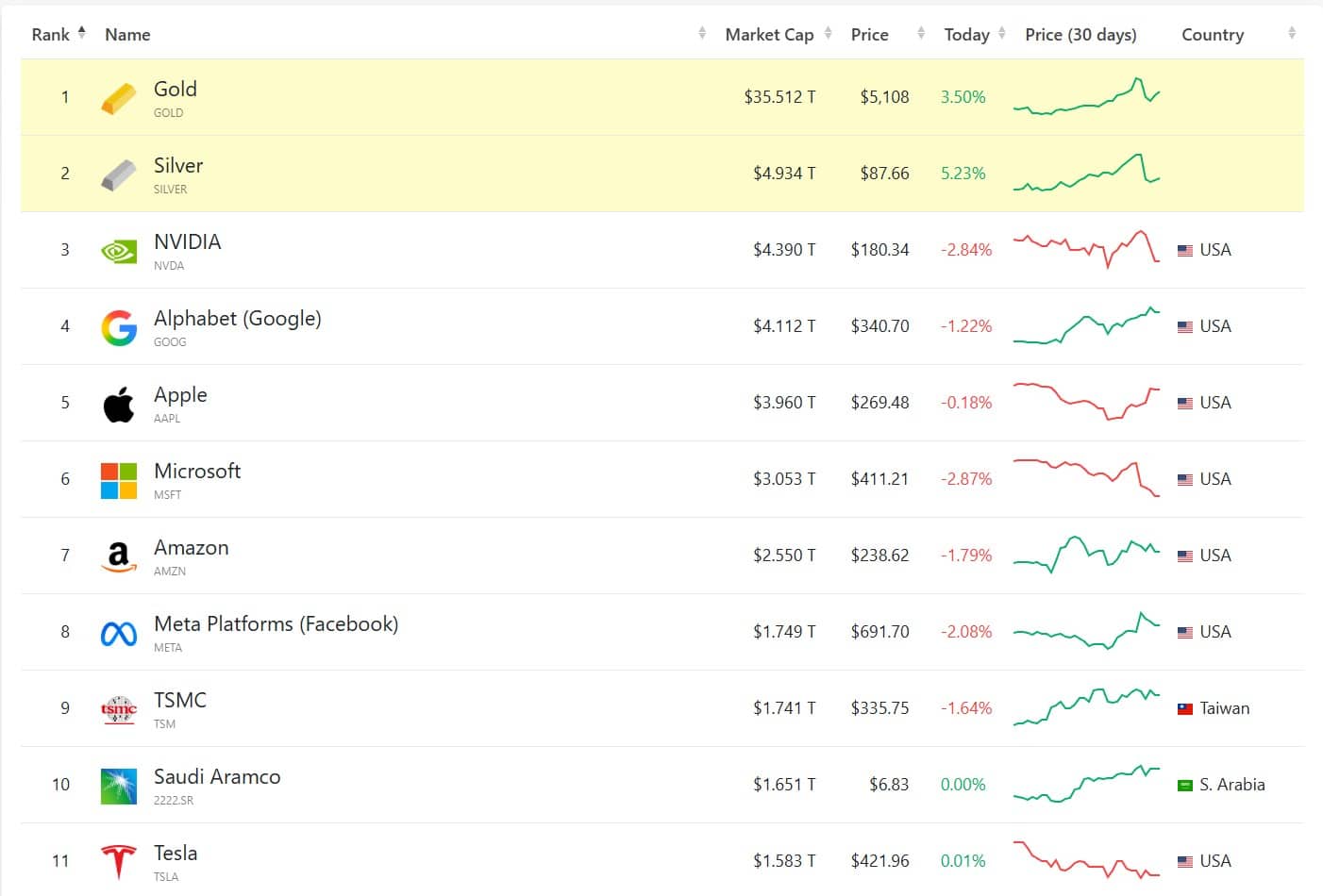Click the Meta Platforms logo
1323x896 pixels.
pos(119,633)
